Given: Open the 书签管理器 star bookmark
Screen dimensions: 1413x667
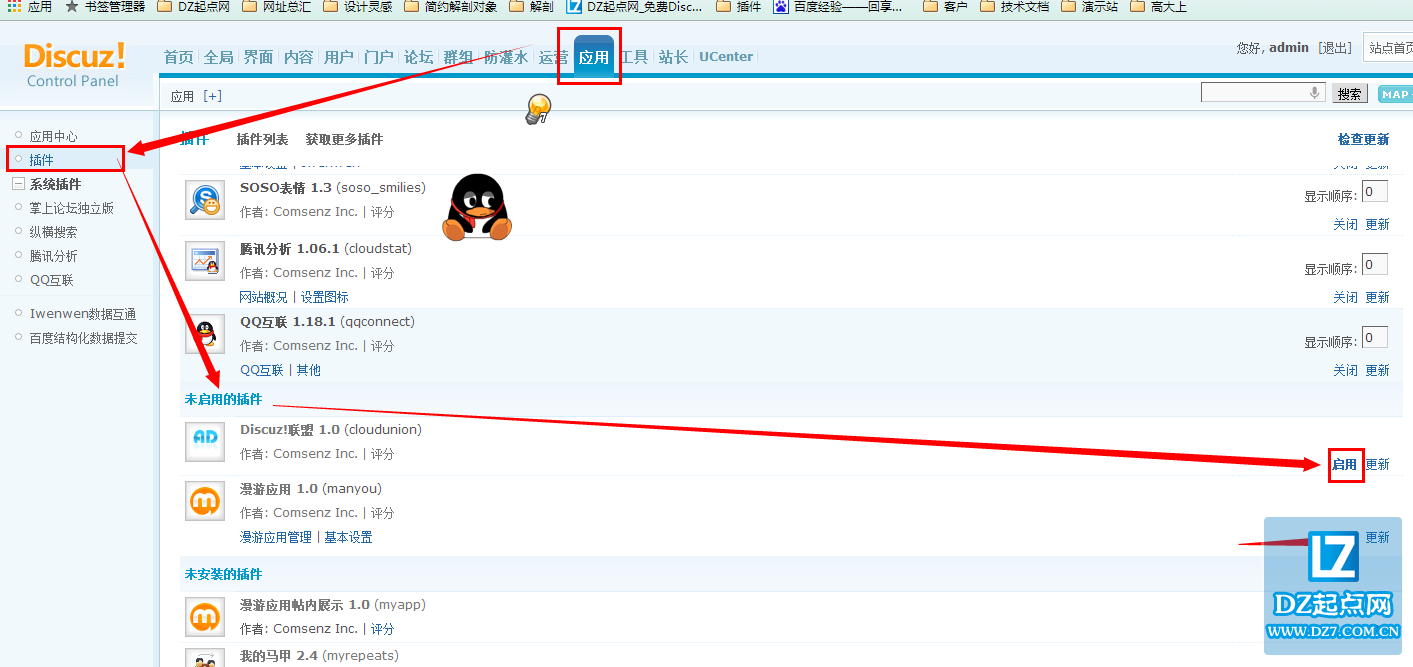Looking at the screenshot, I should (x=105, y=6).
